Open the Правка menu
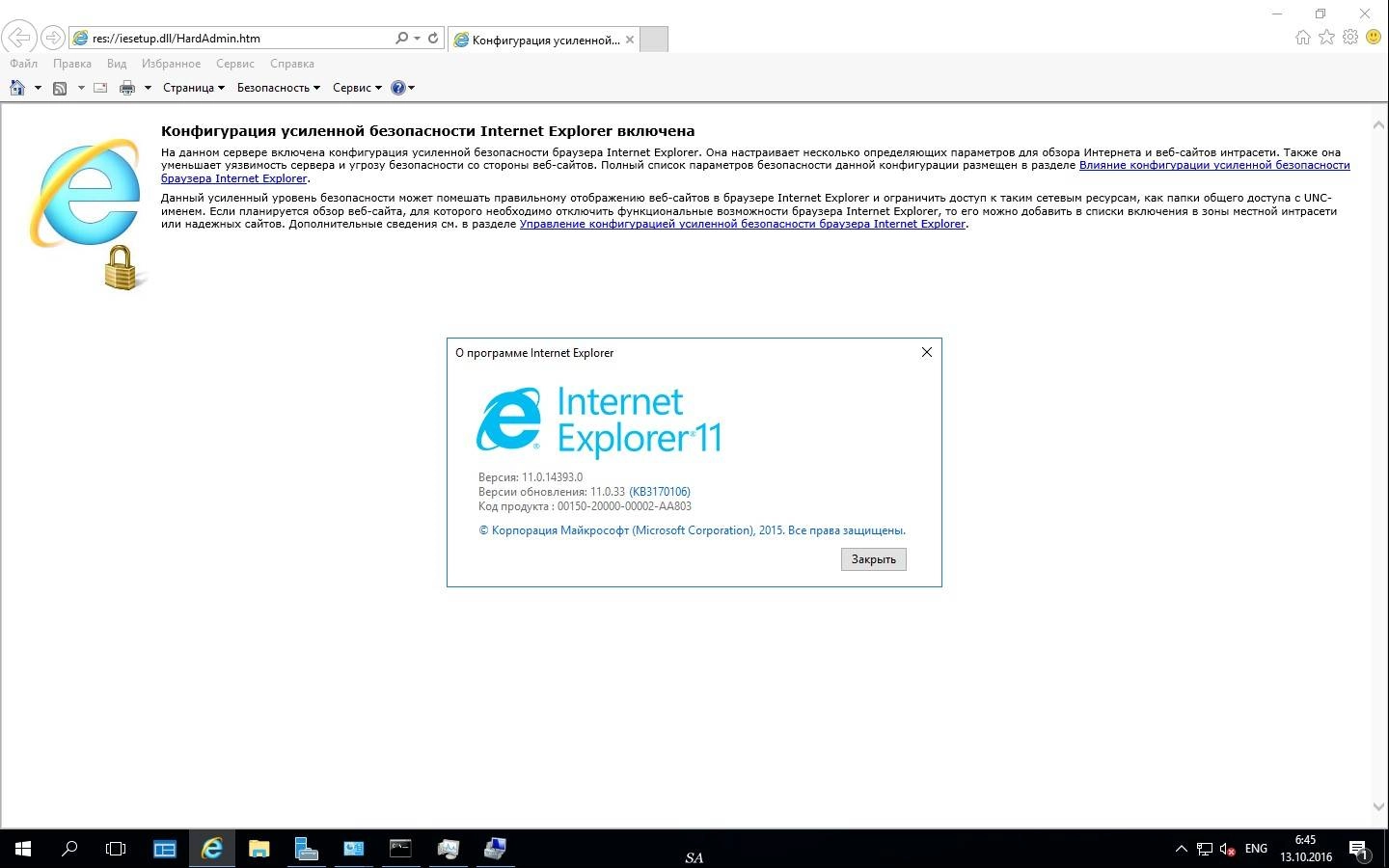Image resolution: width=1389 pixels, height=868 pixels. pos(72,64)
